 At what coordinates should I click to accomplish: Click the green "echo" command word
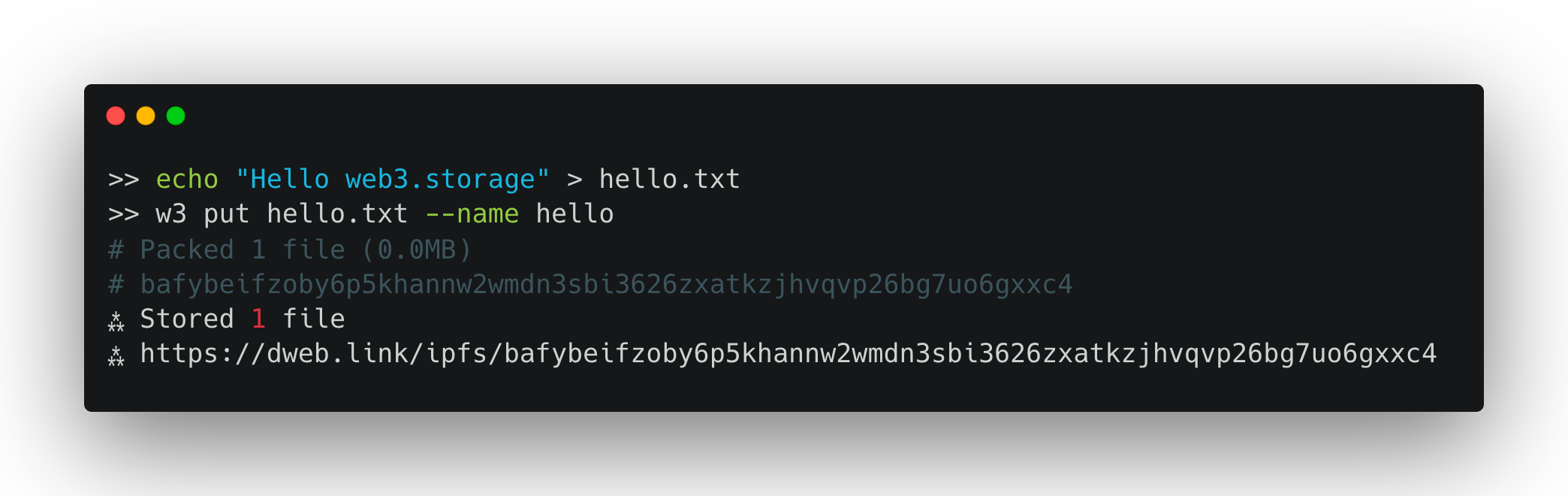coord(187,180)
